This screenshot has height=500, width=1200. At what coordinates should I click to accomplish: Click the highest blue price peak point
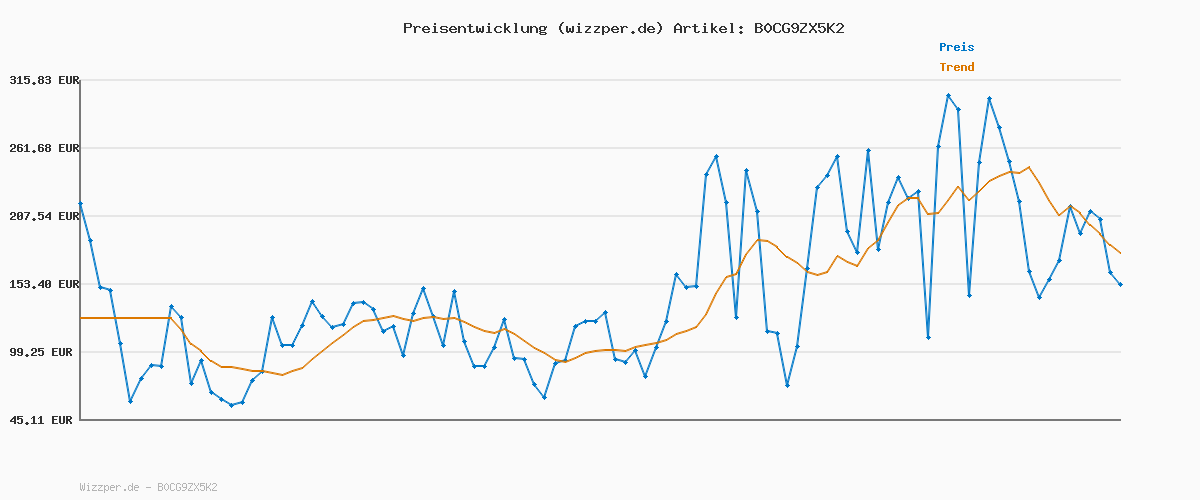point(948,95)
